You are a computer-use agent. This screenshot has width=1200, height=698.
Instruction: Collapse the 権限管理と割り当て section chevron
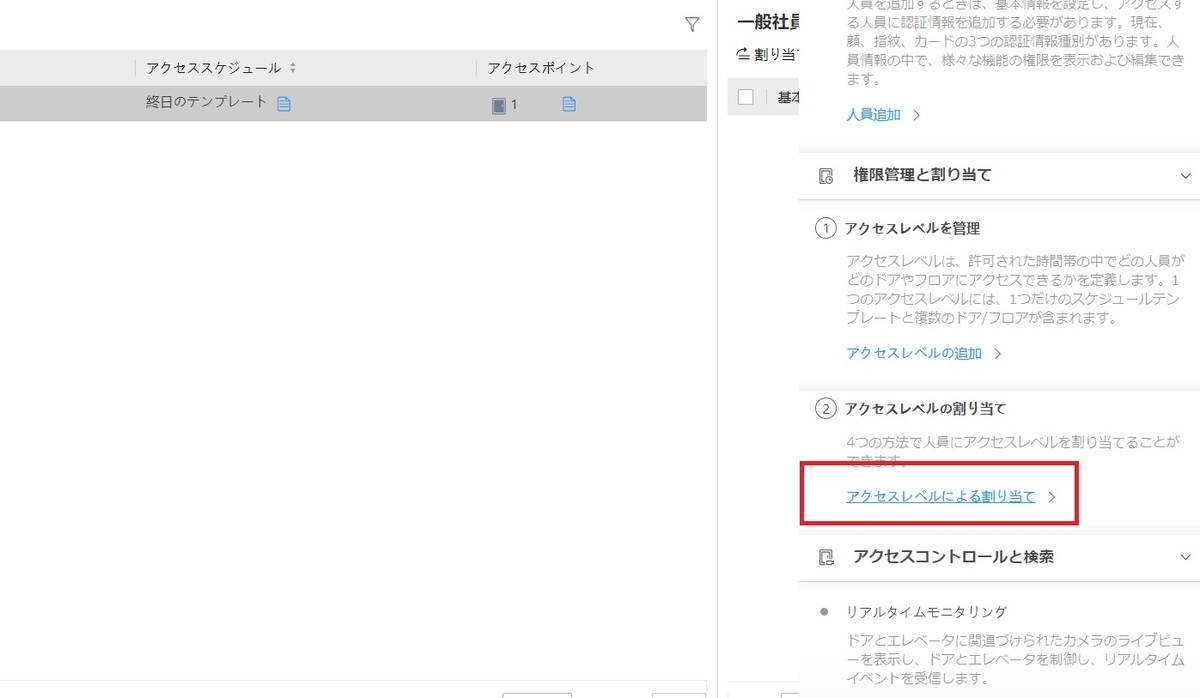tap(1186, 174)
